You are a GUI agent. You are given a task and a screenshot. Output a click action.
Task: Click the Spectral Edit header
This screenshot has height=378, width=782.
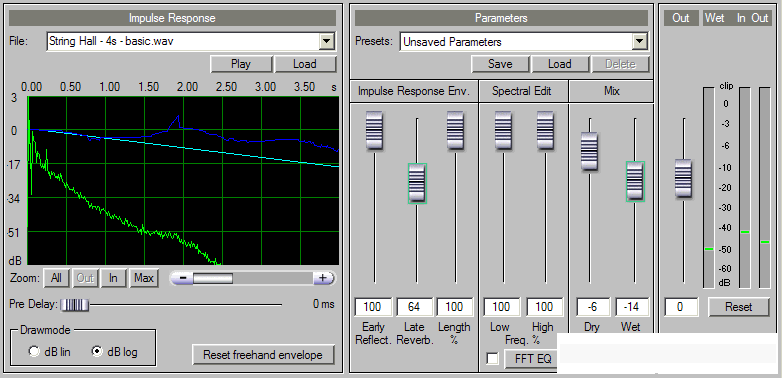[523, 91]
